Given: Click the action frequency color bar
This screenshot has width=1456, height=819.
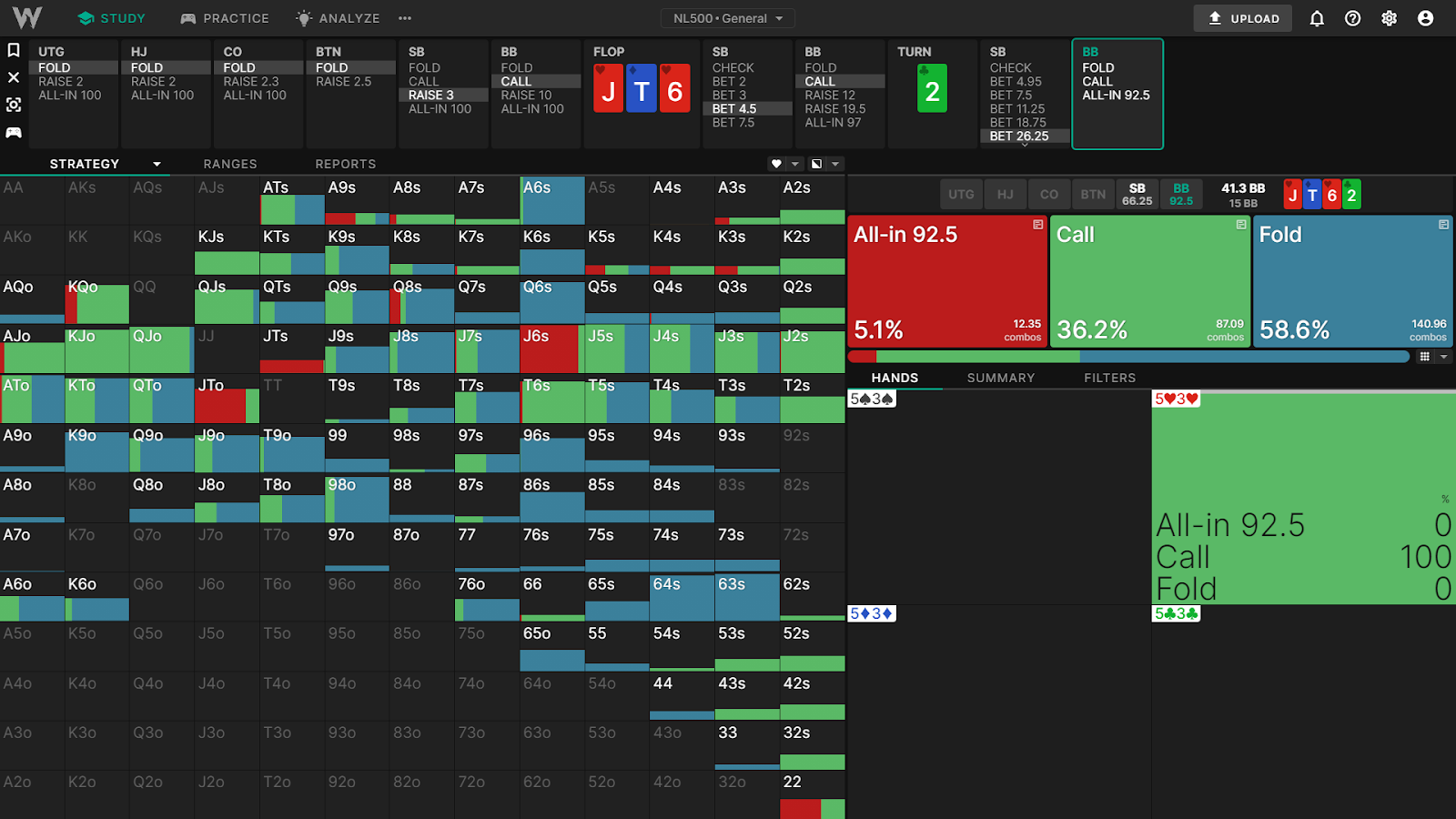Looking at the screenshot, I should click(x=1128, y=357).
